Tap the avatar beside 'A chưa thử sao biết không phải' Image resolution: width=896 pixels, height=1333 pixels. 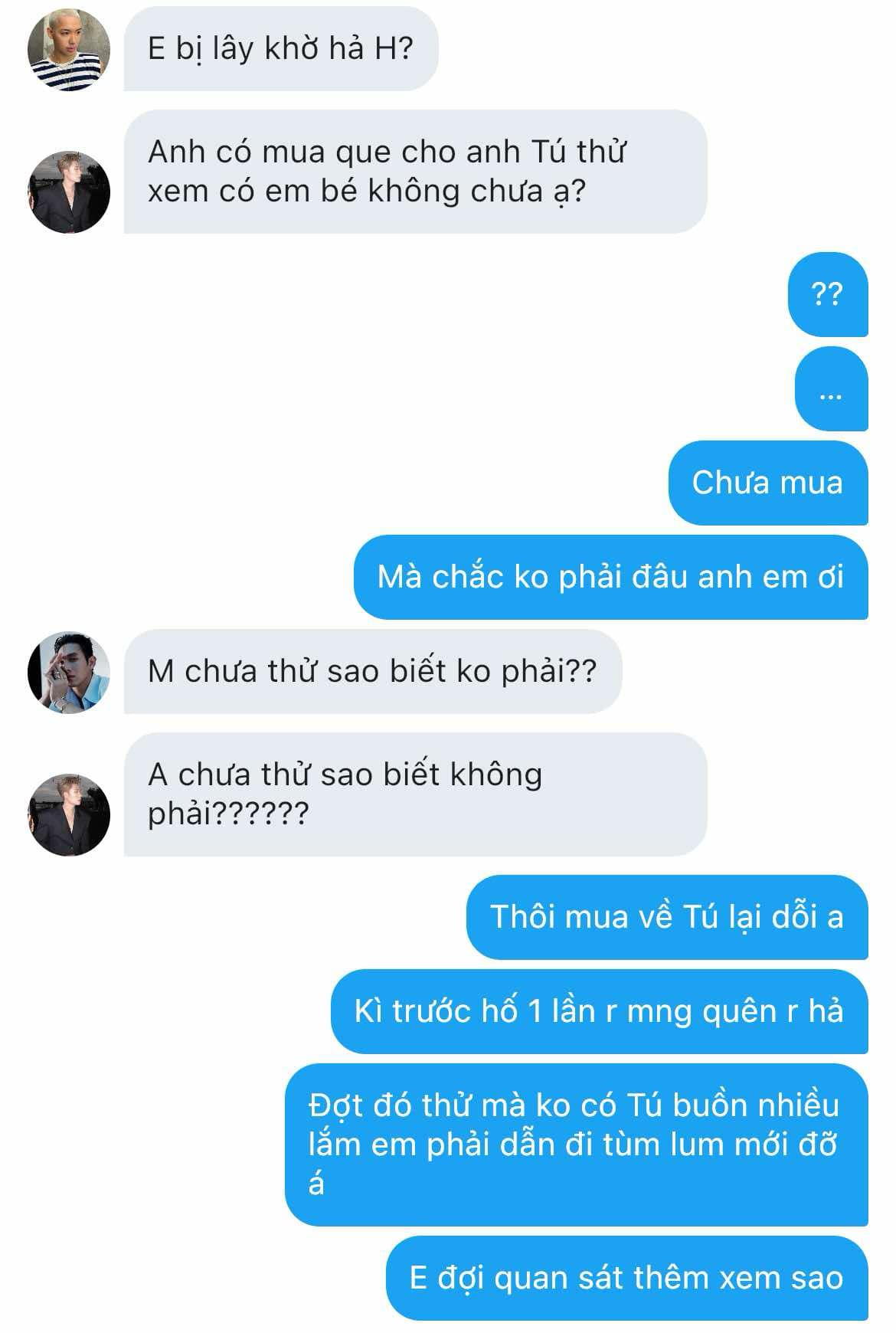coord(69,814)
